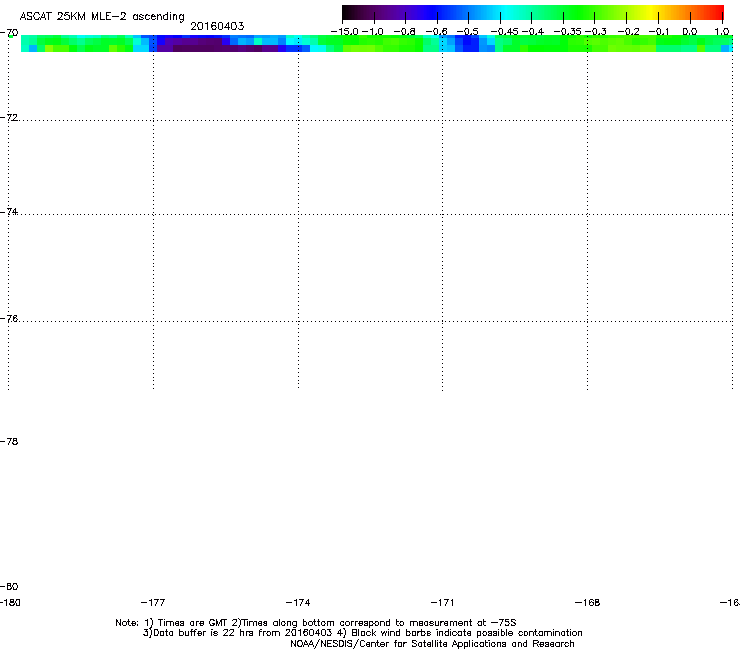740x650 pixels.
Task: Click the -177 longitude axis label
Action: tap(153, 602)
